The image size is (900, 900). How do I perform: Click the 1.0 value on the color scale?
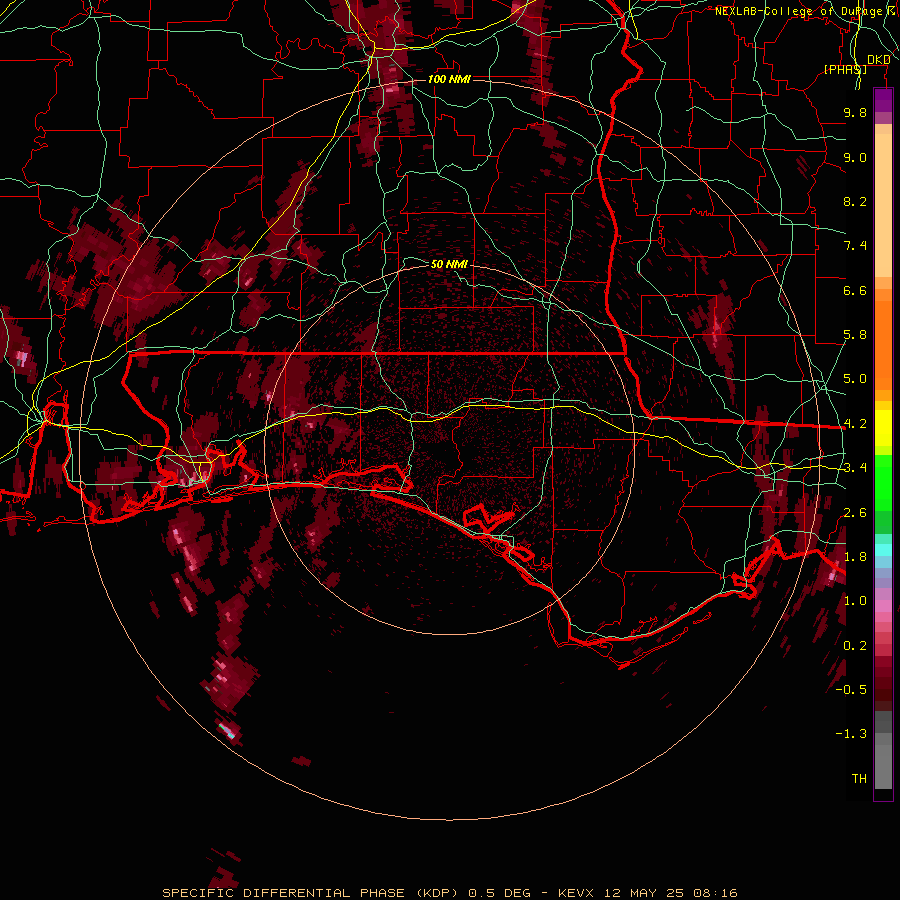tap(855, 601)
